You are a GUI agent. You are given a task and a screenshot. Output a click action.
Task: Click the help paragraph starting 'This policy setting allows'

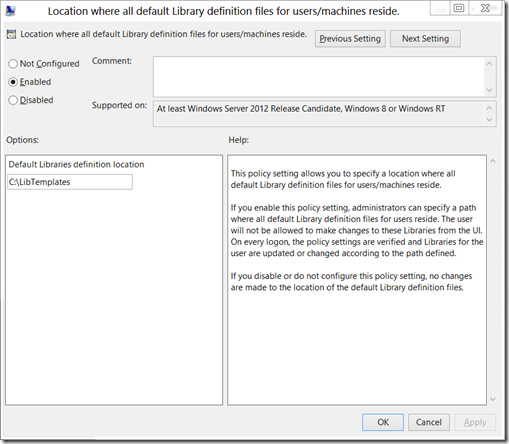pyautogui.click(x=343, y=179)
